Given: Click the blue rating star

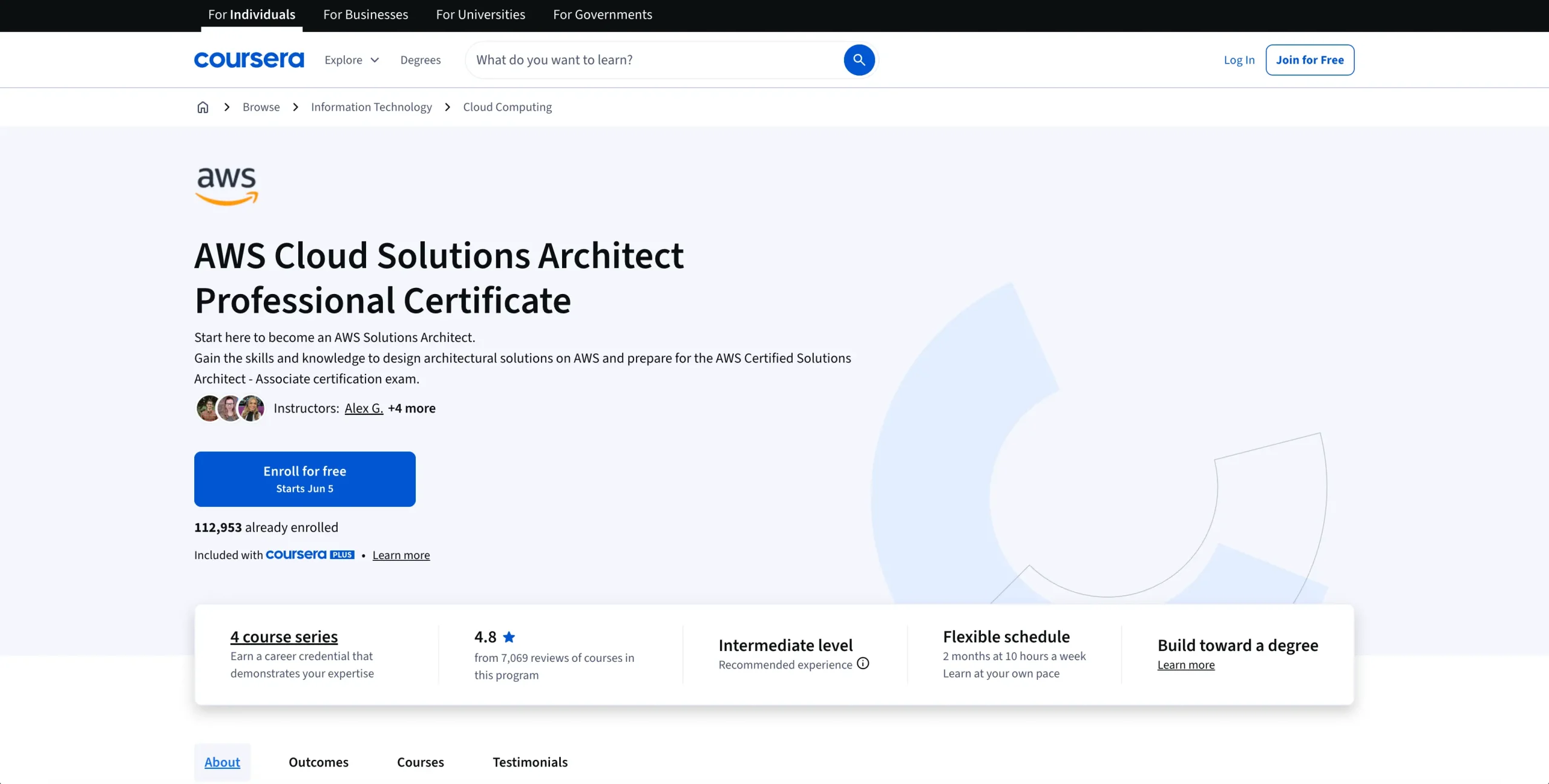Looking at the screenshot, I should coord(509,637).
